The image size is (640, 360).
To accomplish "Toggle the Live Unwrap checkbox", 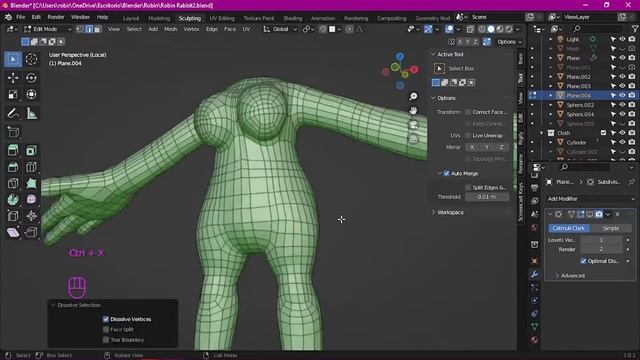I will tap(468, 136).
